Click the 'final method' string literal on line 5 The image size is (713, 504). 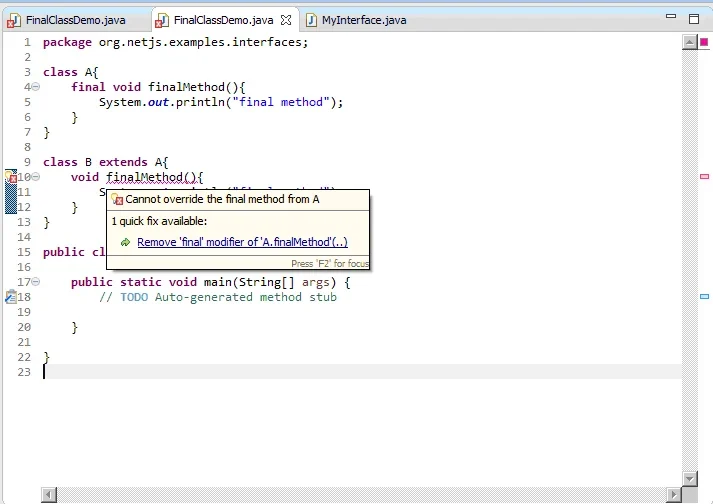pyautogui.click(x=281, y=102)
